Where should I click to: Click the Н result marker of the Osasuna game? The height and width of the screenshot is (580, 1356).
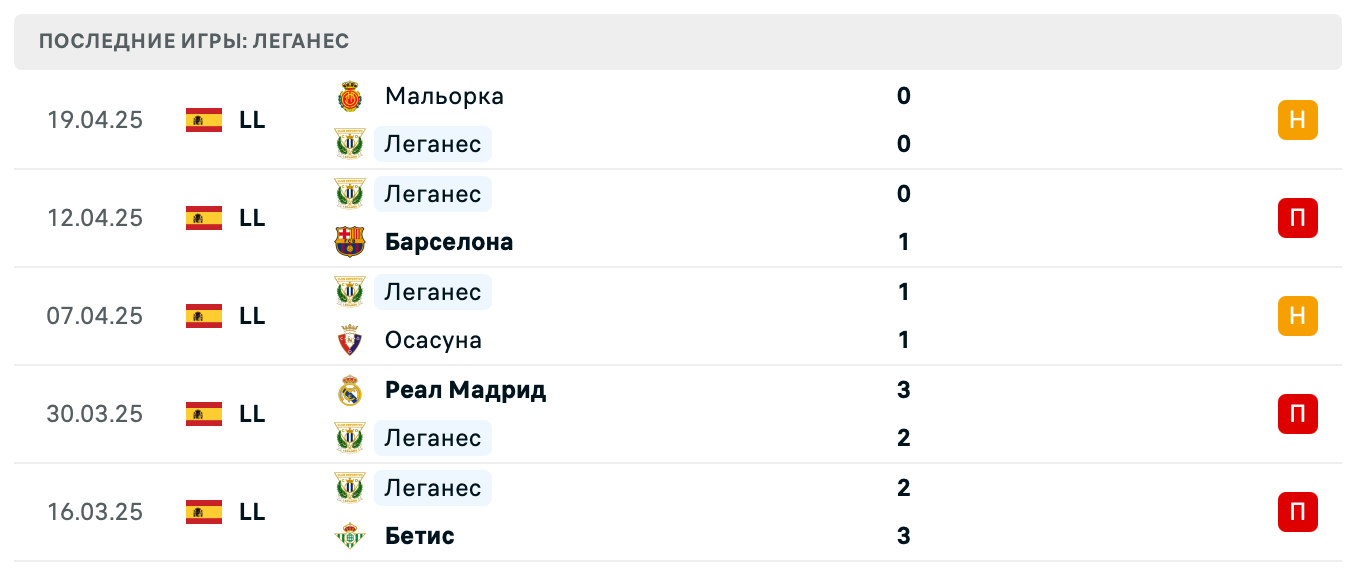[1298, 316]
